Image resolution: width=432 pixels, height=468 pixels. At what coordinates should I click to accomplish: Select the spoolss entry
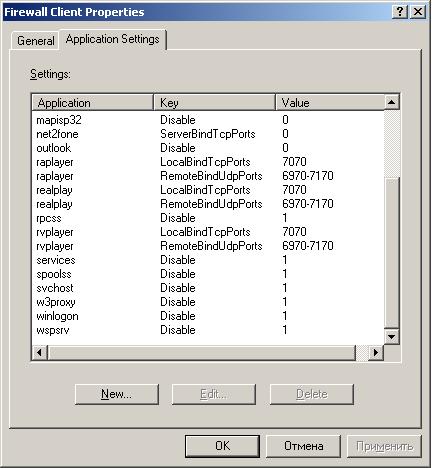[208, 274]
